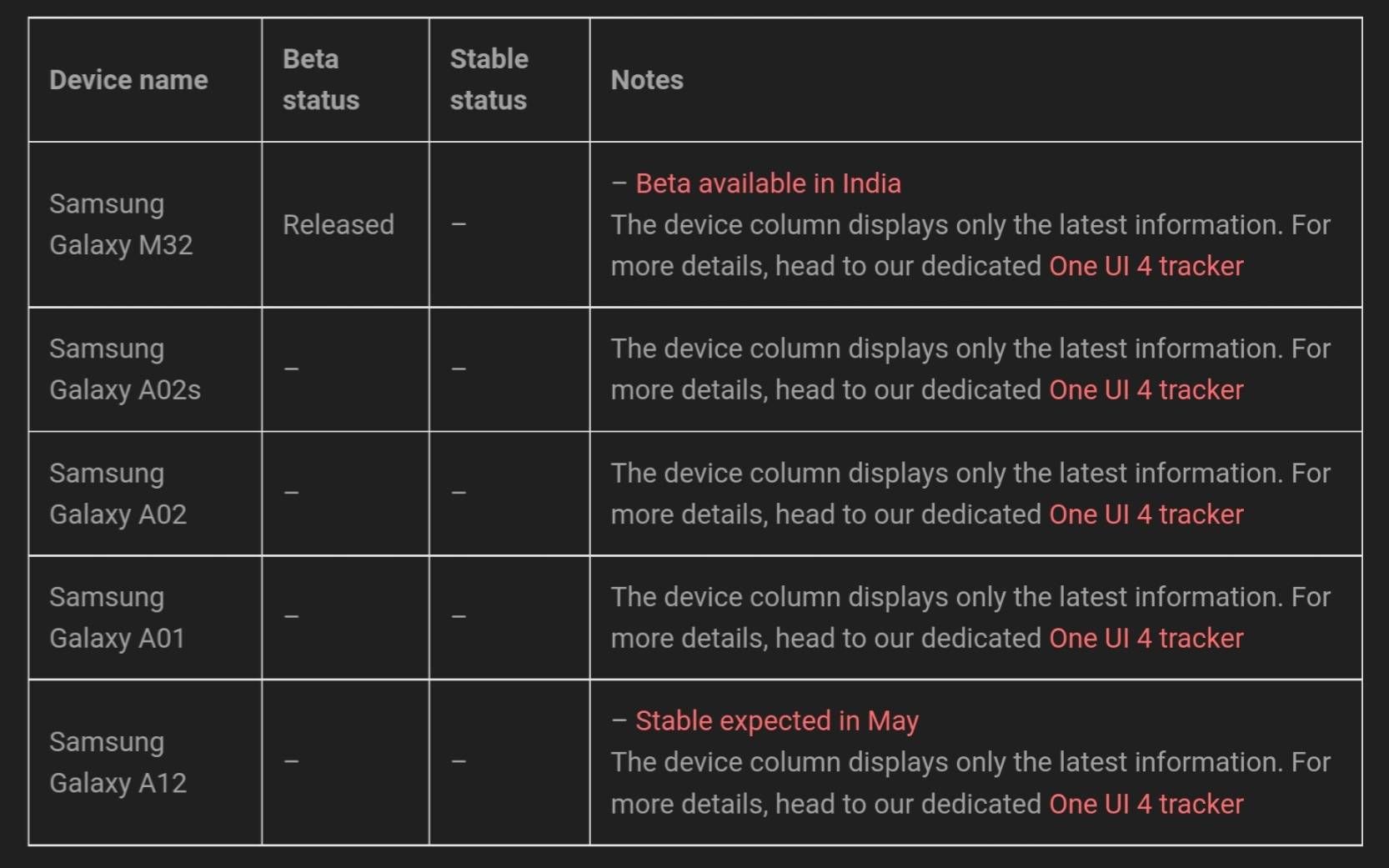Click the "Device name" column header
The image size is (1389, 868).
point(128,80)
